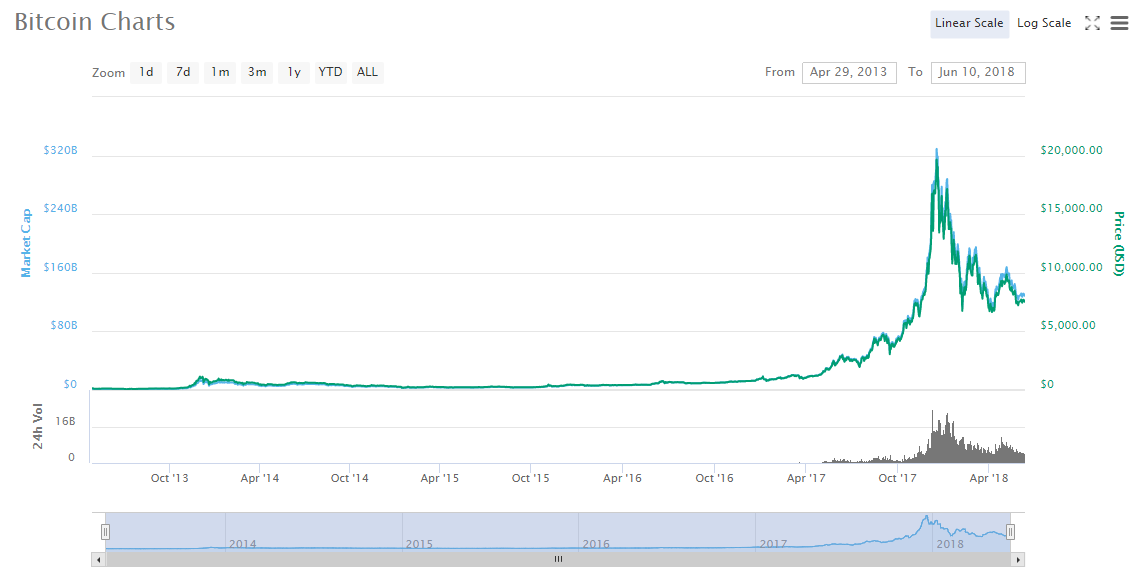This screenshot has height=579, width=1146.
Task: Switch chart to Log Scale
Action: 1043,23
